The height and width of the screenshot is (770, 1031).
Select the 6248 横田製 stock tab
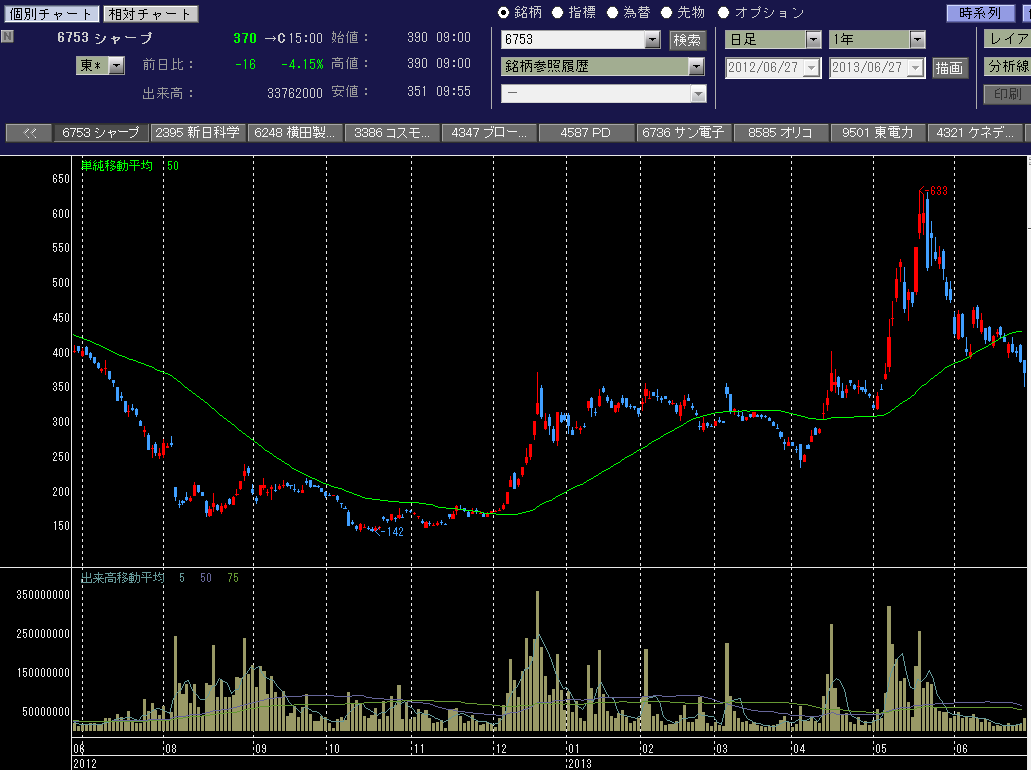295,133
